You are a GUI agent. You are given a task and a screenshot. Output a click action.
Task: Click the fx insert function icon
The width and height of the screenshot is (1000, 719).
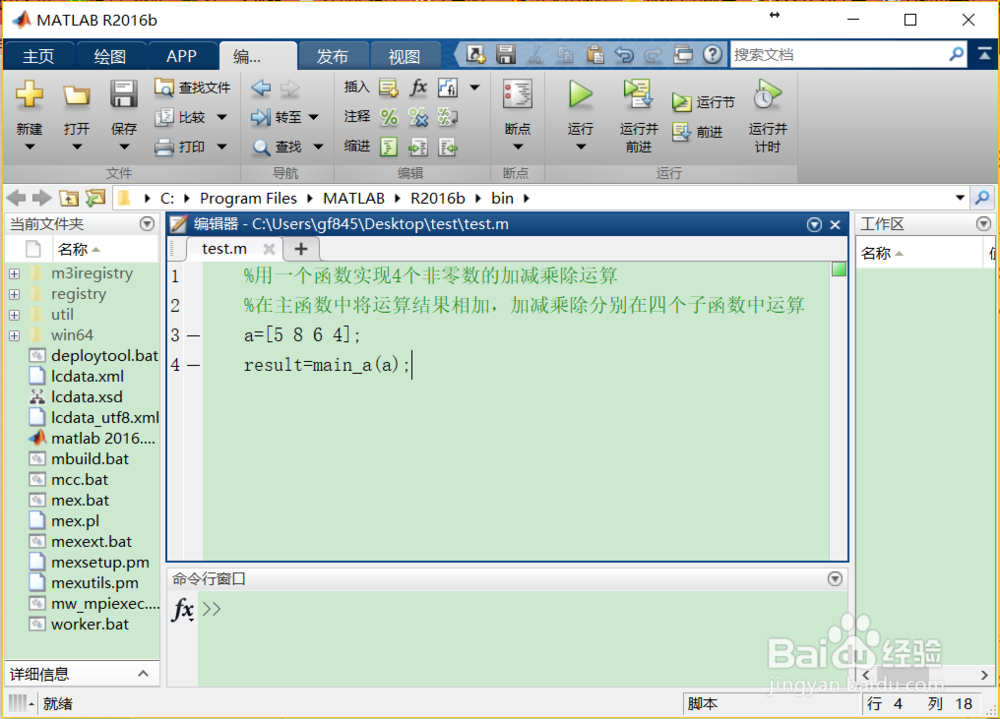tap(418, 87)
